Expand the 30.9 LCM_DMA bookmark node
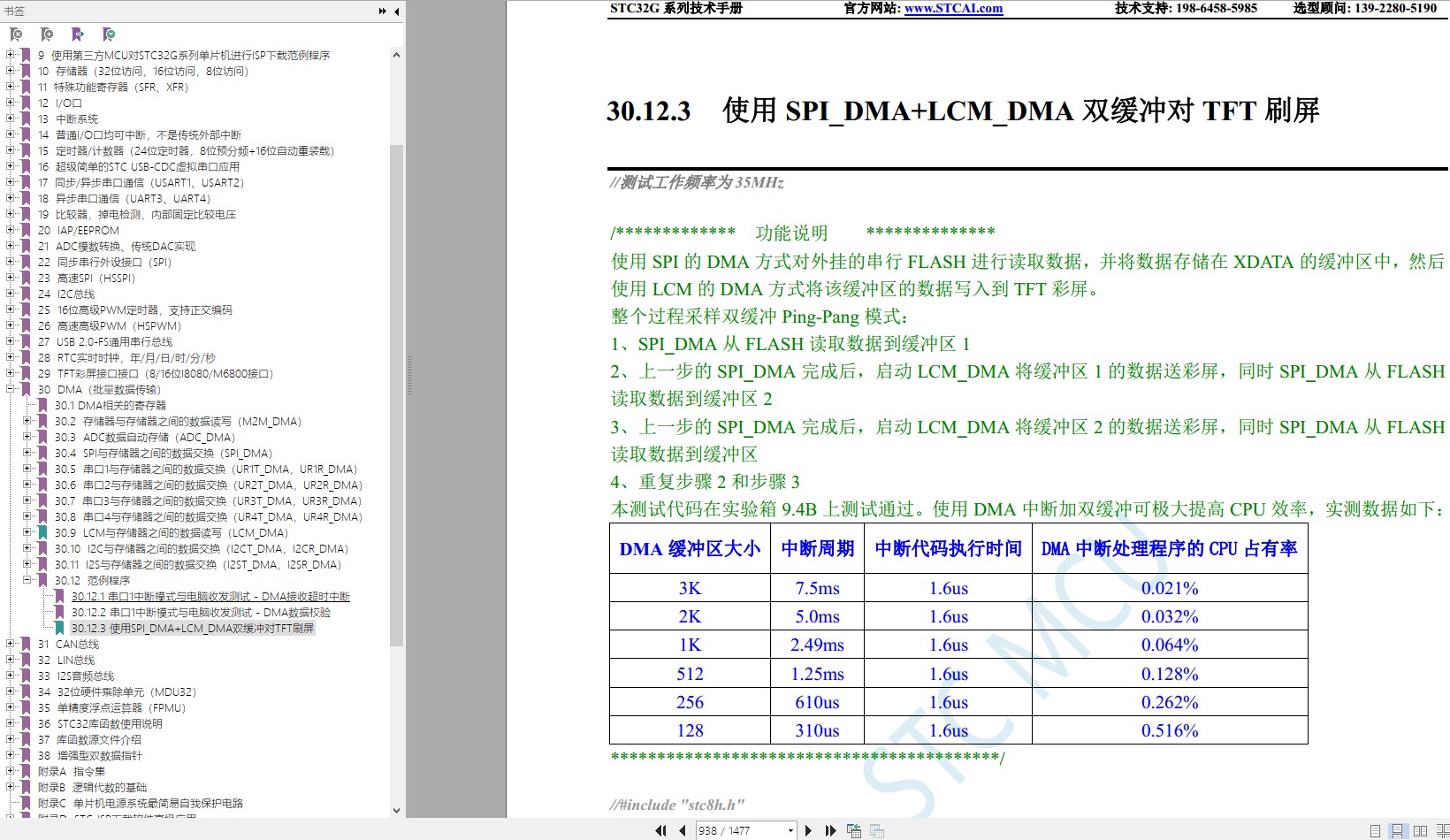The width and height of the screenshot is (1450, 840). (27, 532)
